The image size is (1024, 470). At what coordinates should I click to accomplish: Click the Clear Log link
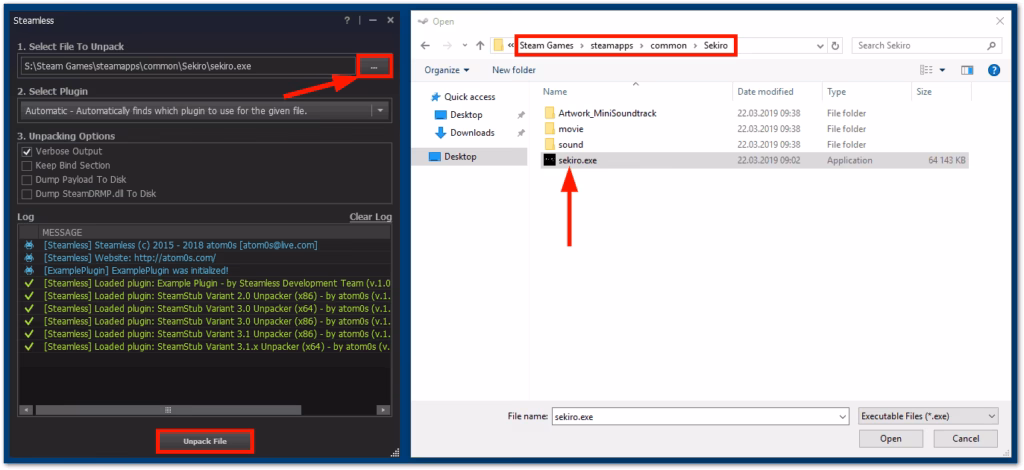370,217
